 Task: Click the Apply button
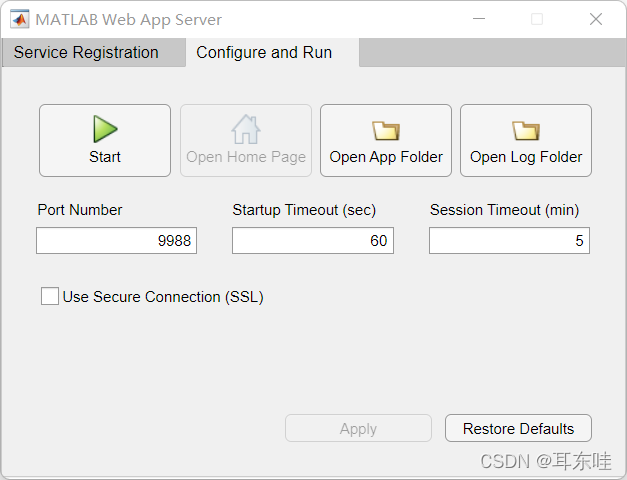358,428
